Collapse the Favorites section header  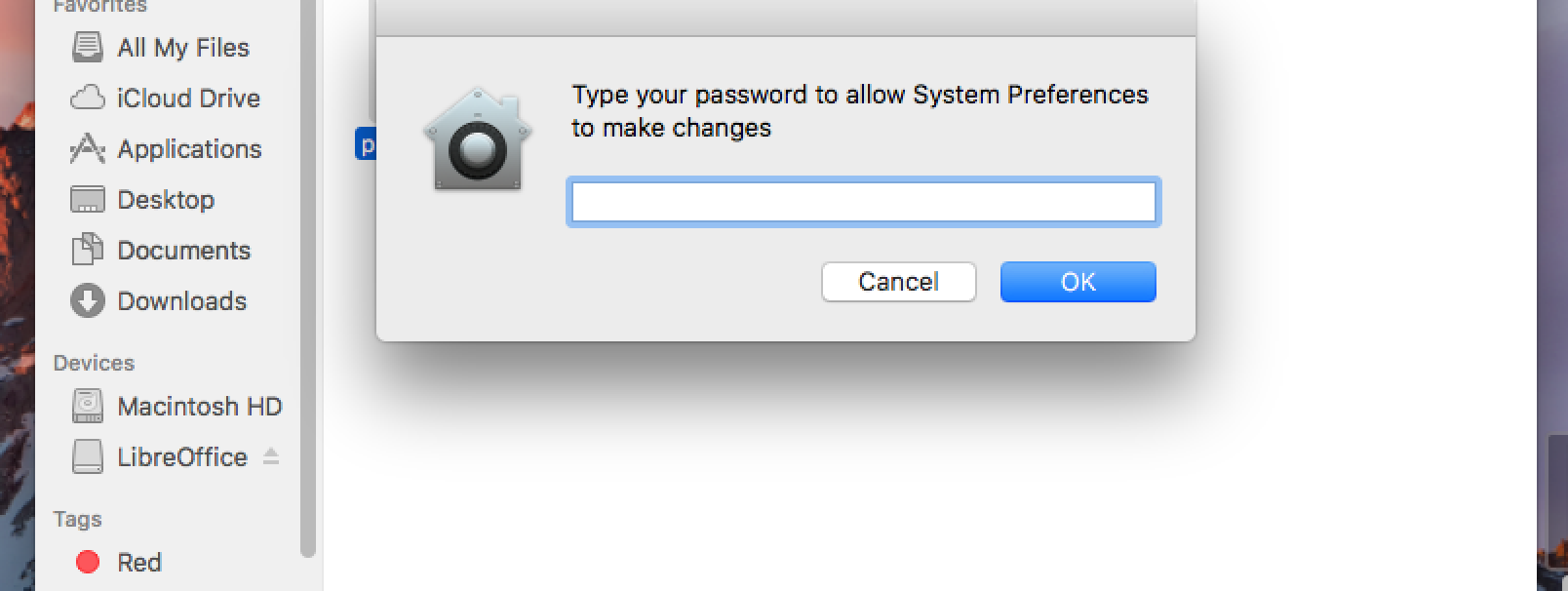click(x=99, y=7)
